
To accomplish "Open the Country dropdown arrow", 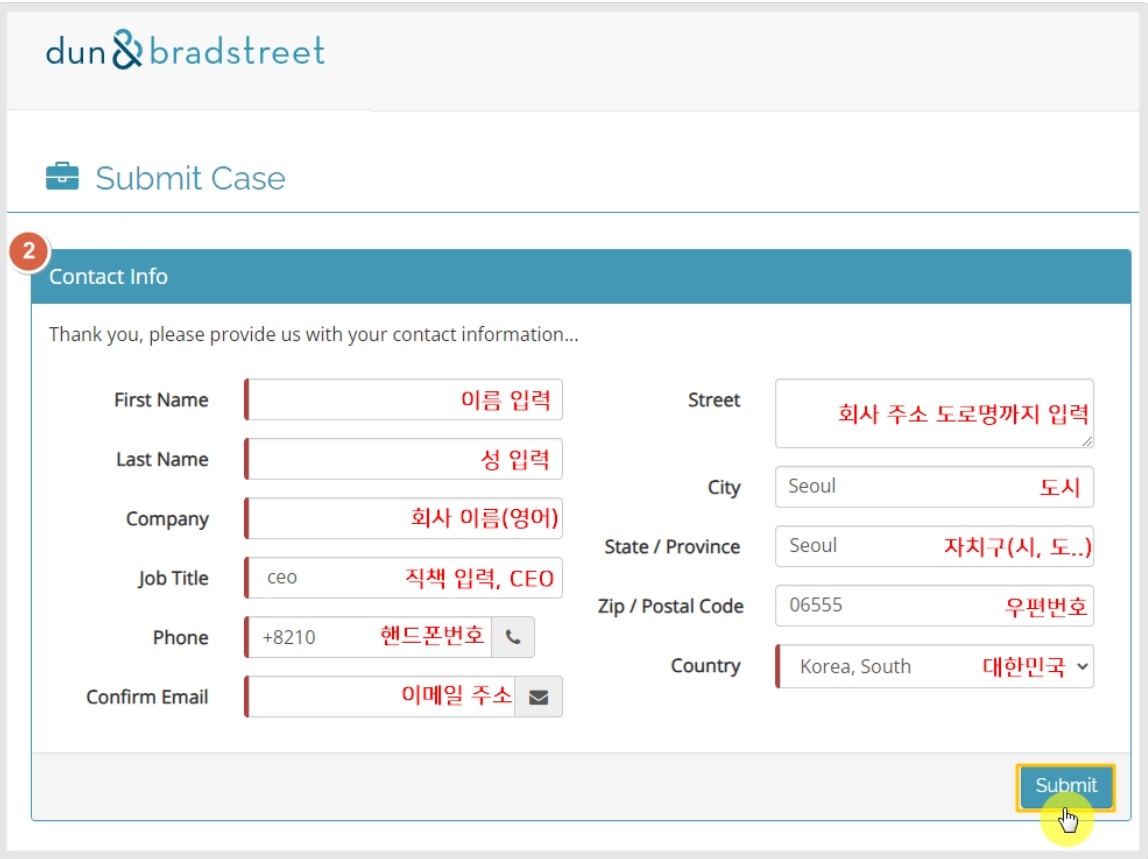I will pyautogui.click(x=1082, y=666).
